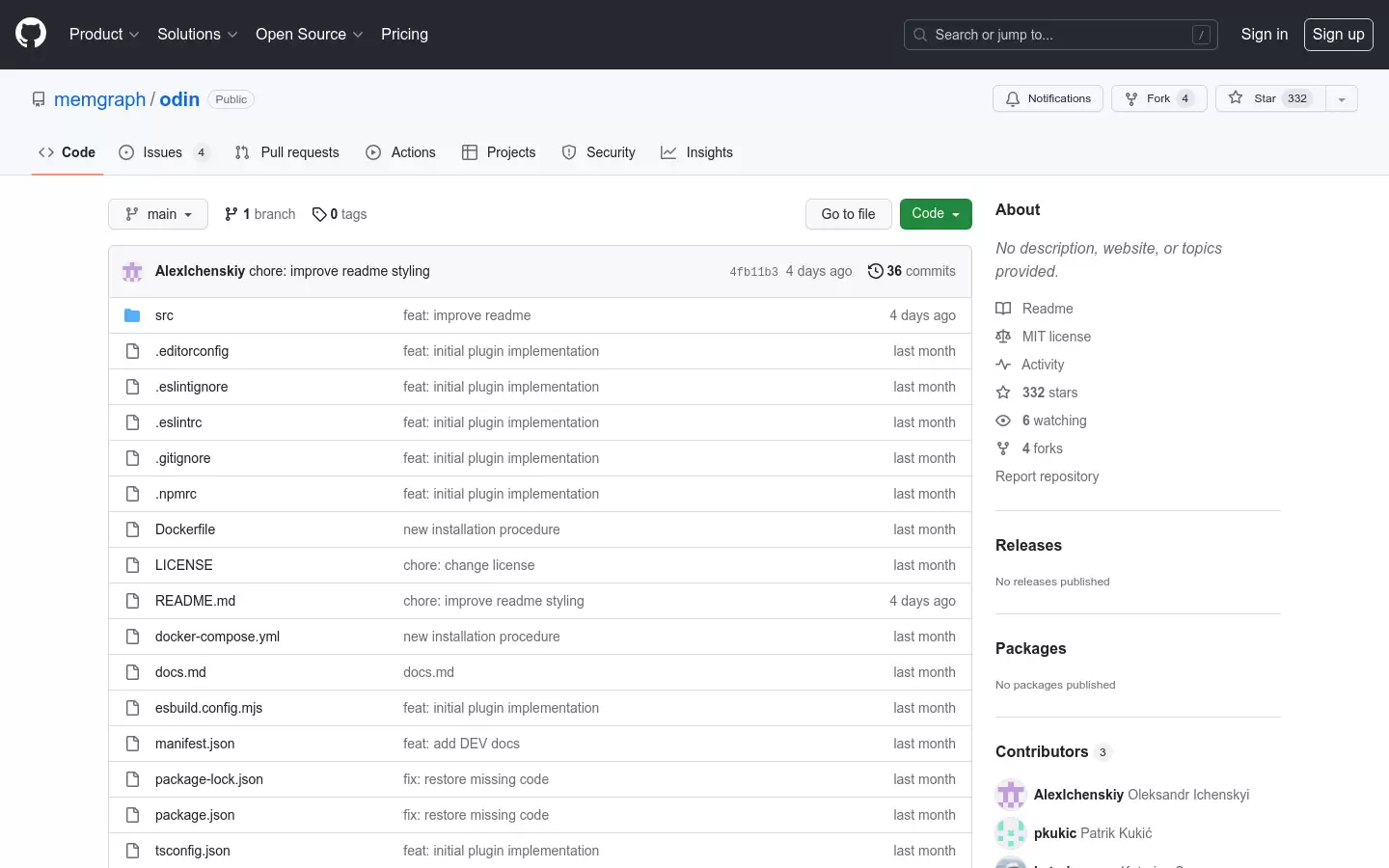Open the odin repository name link
The image size is (1389, 868).
(x=179, y=99)
